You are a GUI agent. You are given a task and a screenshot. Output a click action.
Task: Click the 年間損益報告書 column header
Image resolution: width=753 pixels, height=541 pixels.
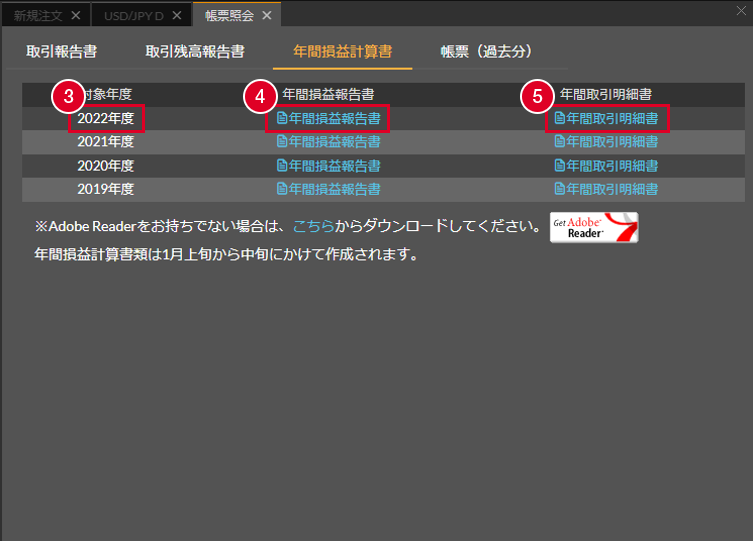pos(328,94)
